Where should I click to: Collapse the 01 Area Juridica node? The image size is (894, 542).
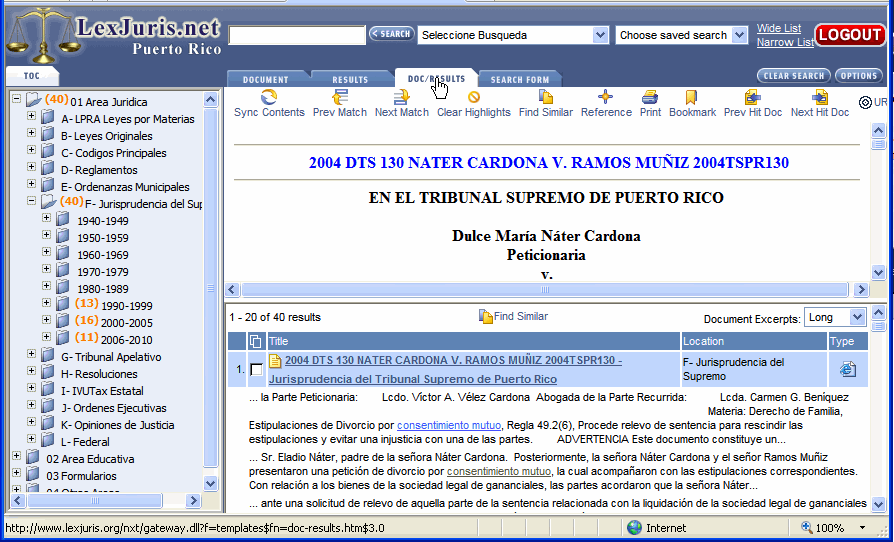point(17,99)
